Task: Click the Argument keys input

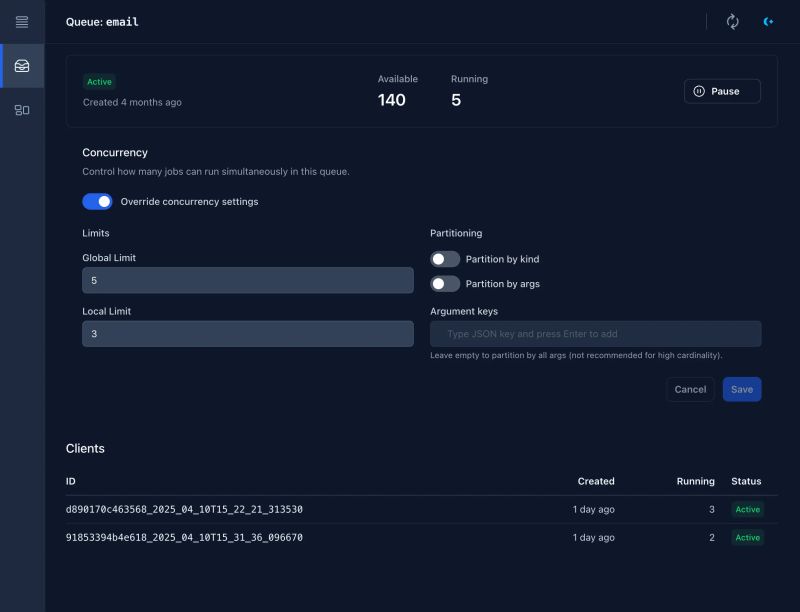Action: (x=595, y=334)
